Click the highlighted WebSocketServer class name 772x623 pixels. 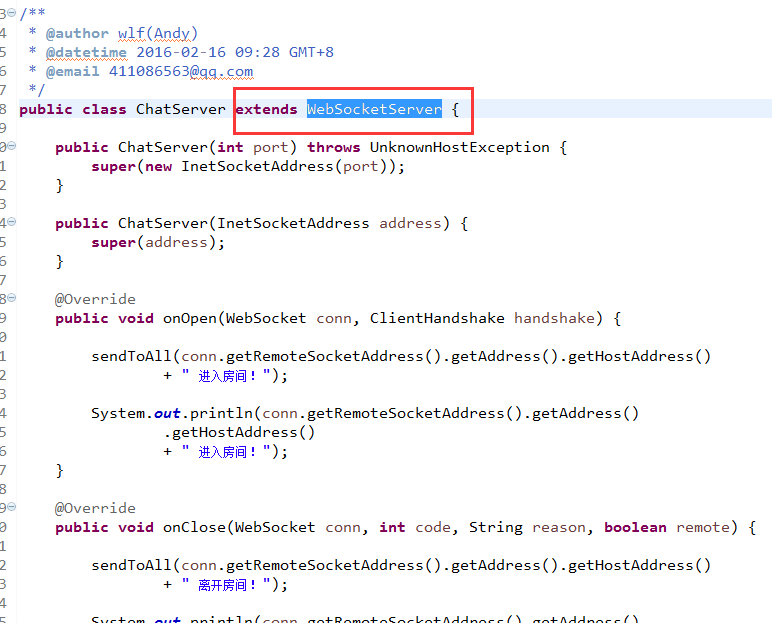374,109
